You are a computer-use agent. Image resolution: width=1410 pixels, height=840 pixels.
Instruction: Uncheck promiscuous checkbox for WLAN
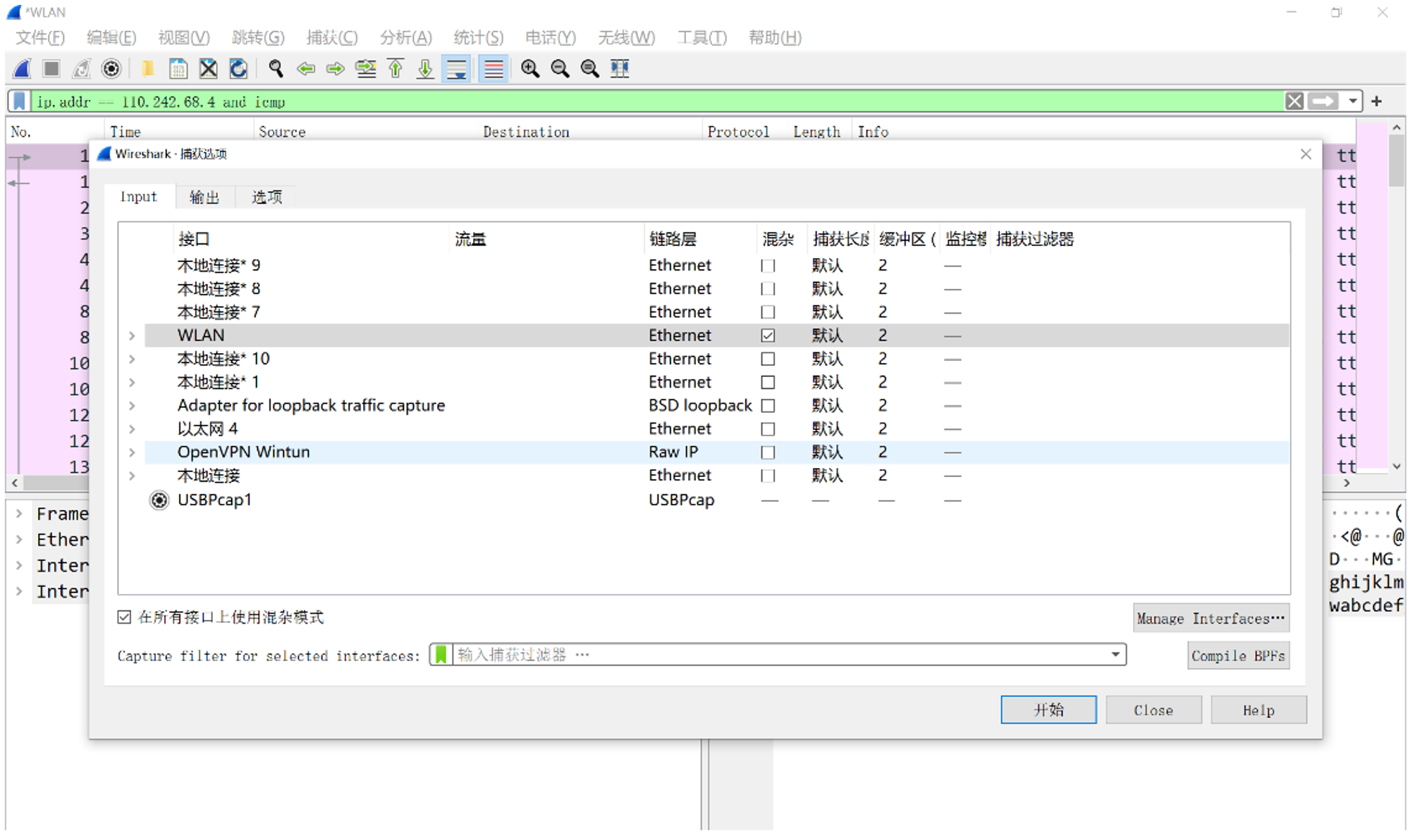click(768, 335)
